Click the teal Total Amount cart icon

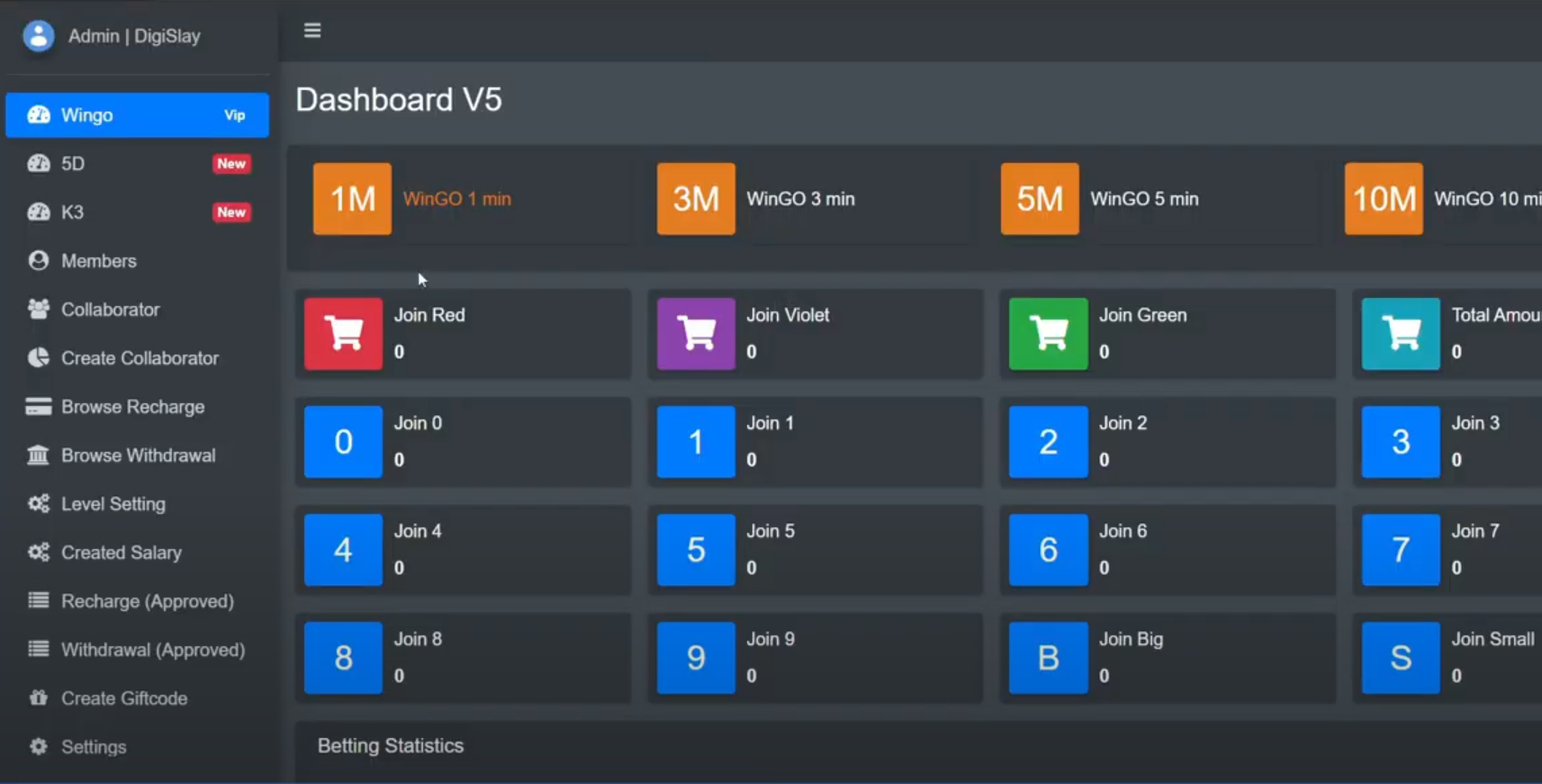[x=1401, y=334]
